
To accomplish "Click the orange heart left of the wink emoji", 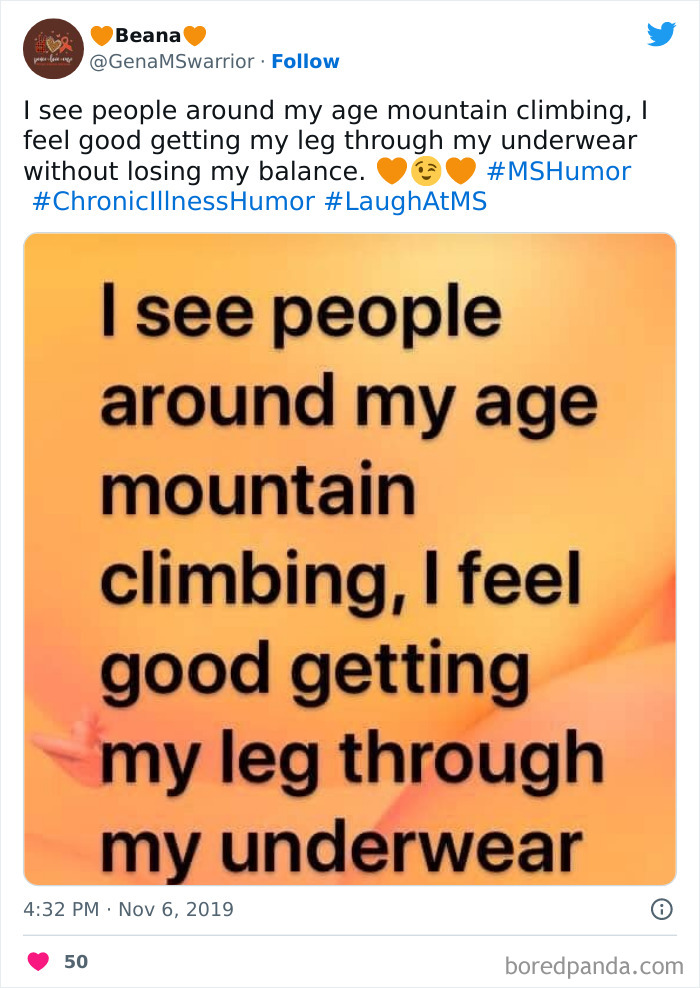I will tap(393, 172).
